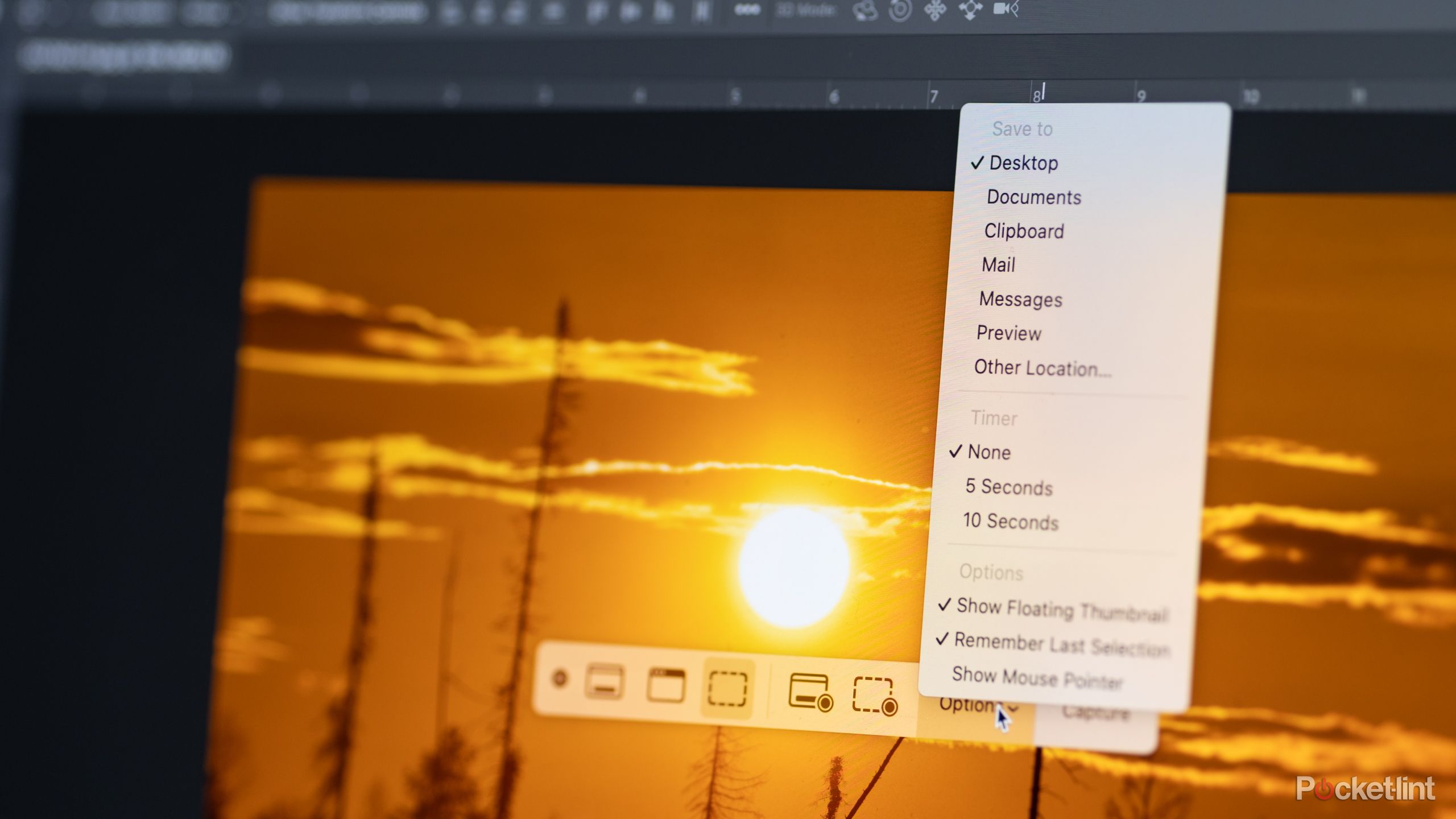Viewport: 1456px width, 819px height.
Task: Choose Other Location… save destination
Action: [1043, 368]
